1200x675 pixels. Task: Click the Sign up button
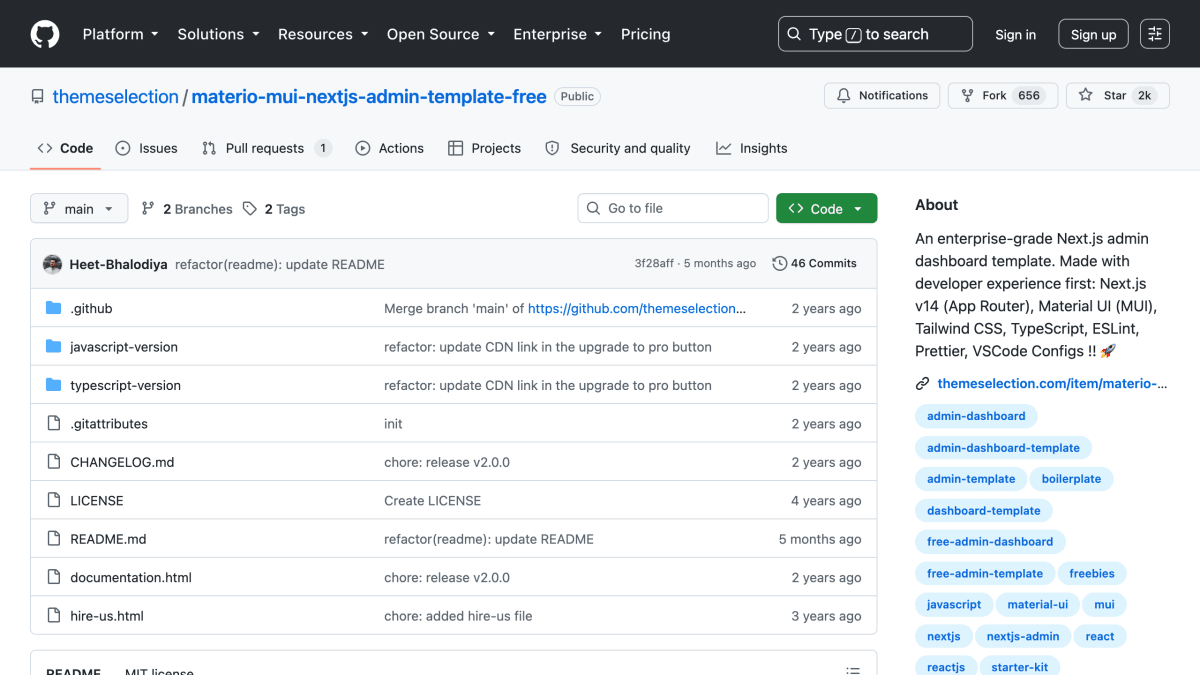(1093, 34)
